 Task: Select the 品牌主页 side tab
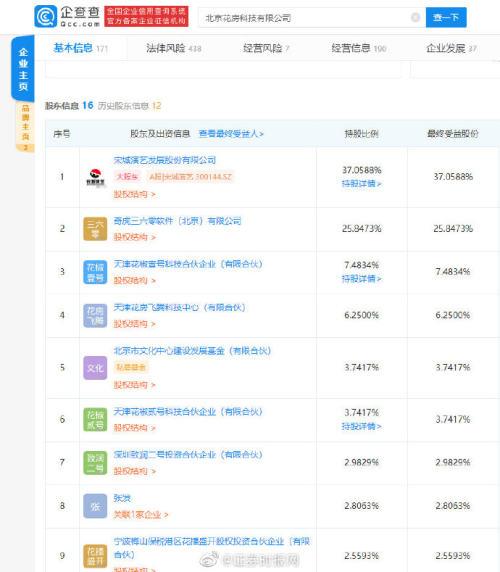pos(25,127)
